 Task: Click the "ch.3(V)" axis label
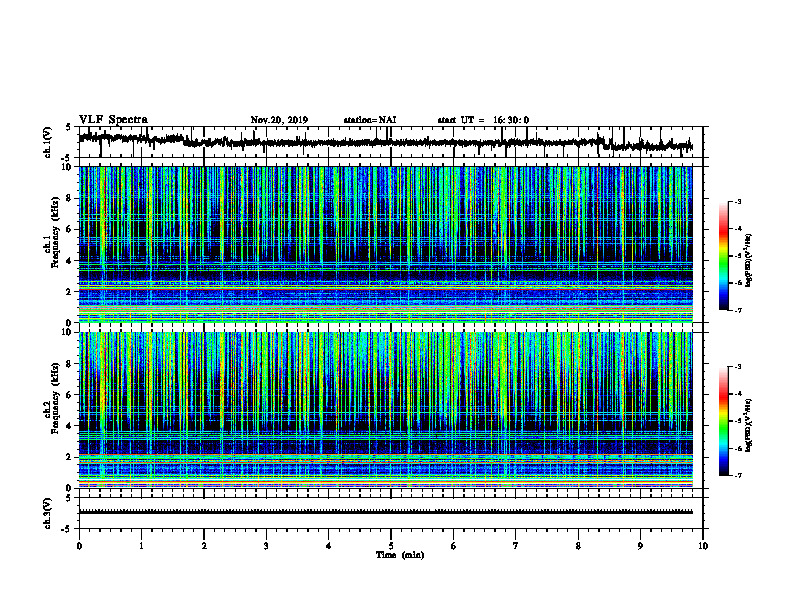pos(48,514)
